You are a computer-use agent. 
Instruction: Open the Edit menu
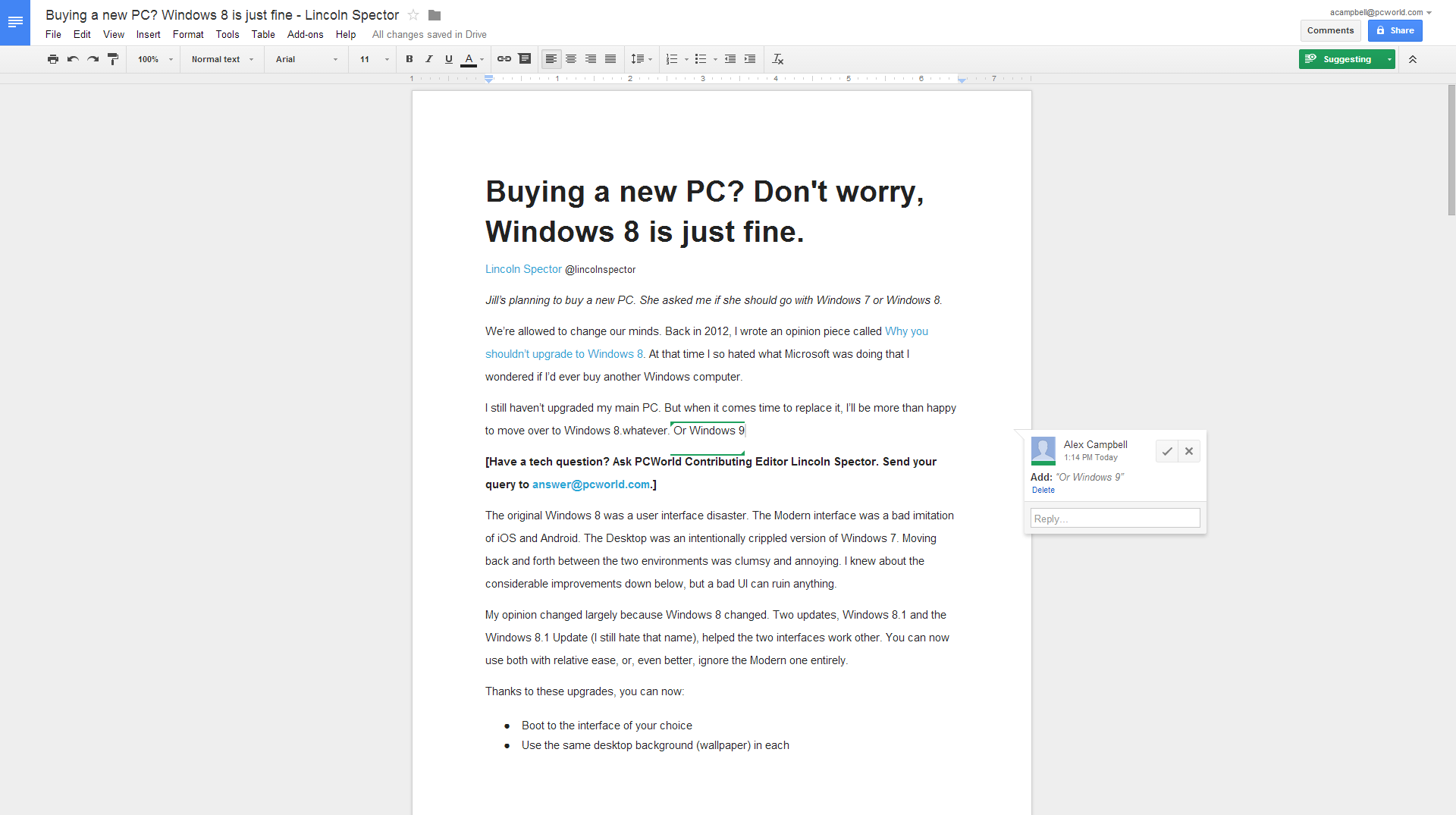click(x=82, y=34)
